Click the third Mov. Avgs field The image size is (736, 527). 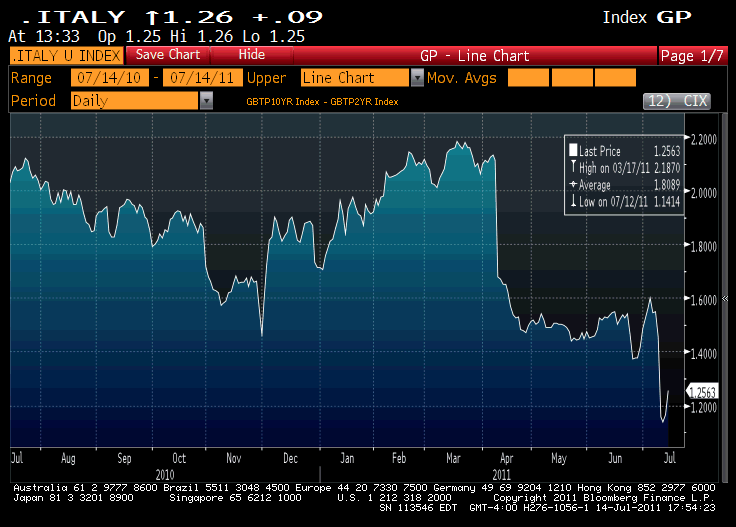pyautogui.click(x=615, y=77)
